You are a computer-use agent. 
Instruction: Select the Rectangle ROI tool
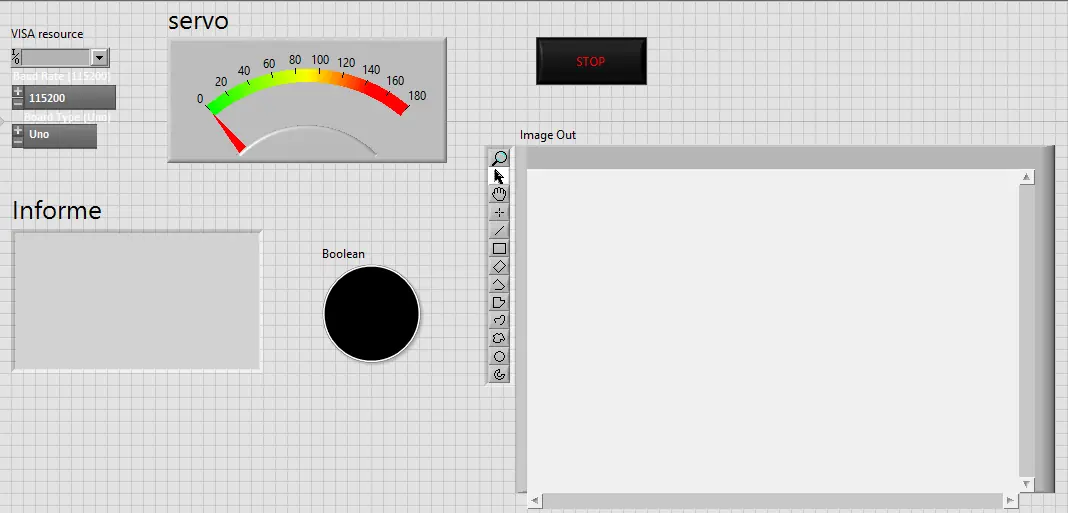click(x=499, y=249)
